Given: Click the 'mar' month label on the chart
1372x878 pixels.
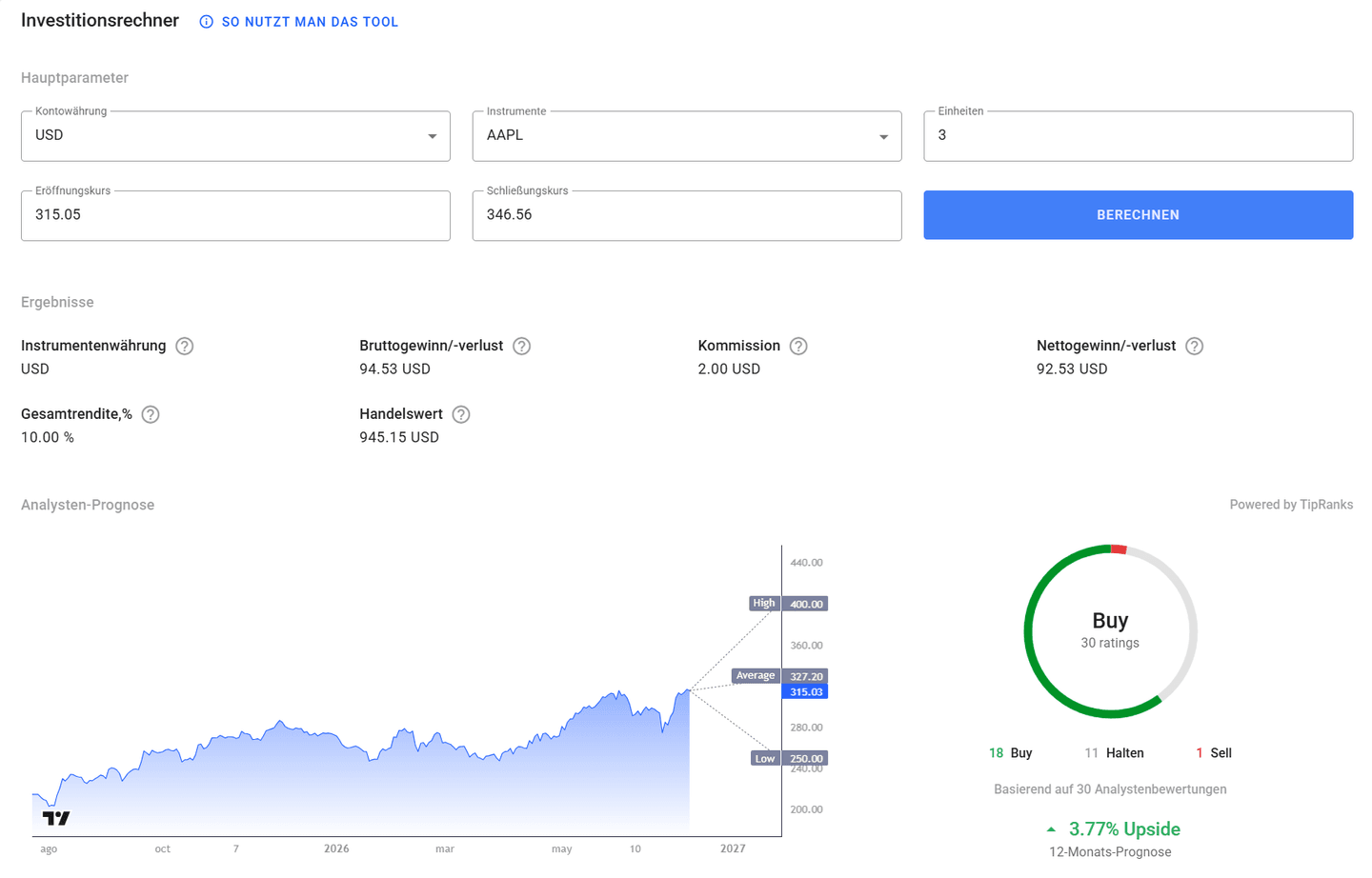Looking at the screenshot, I should click(x=445, y=848).
